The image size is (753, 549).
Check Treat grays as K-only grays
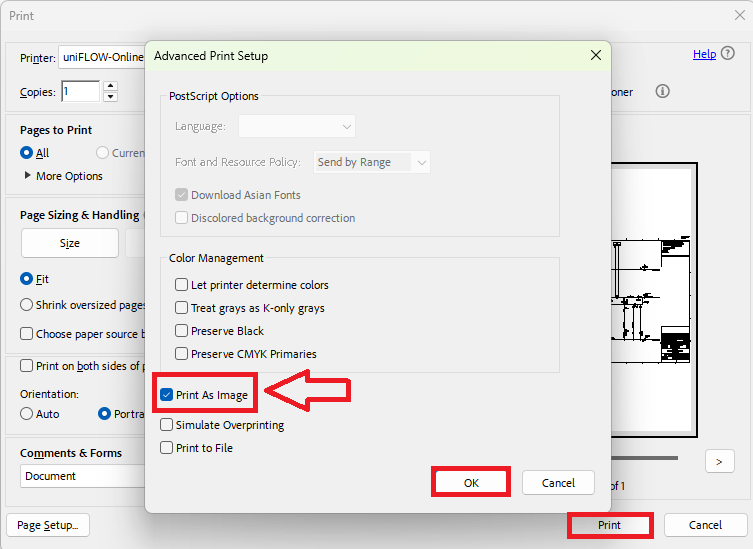click(x=181, y=307)
